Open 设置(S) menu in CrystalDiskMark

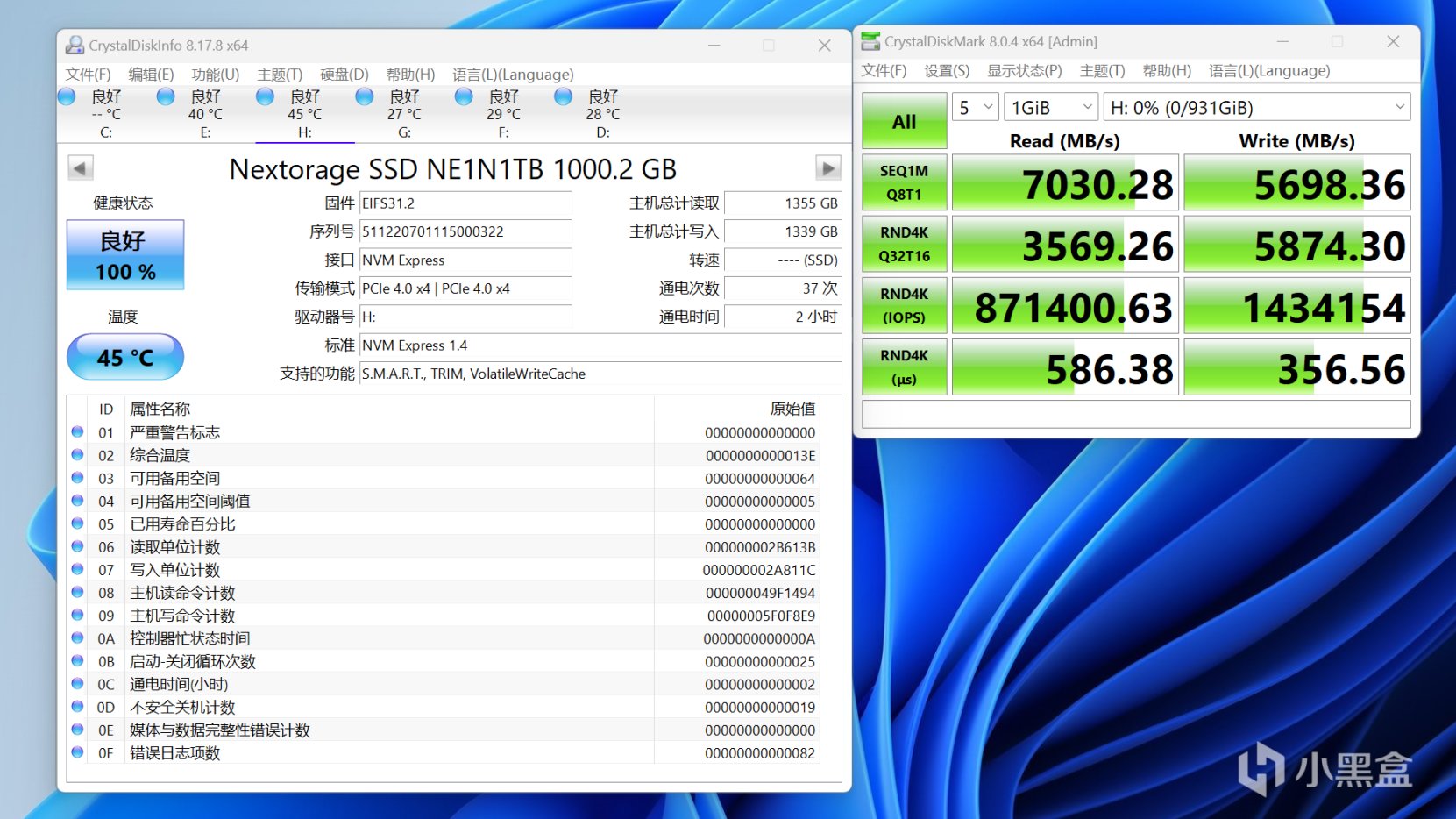pos(947,71)
